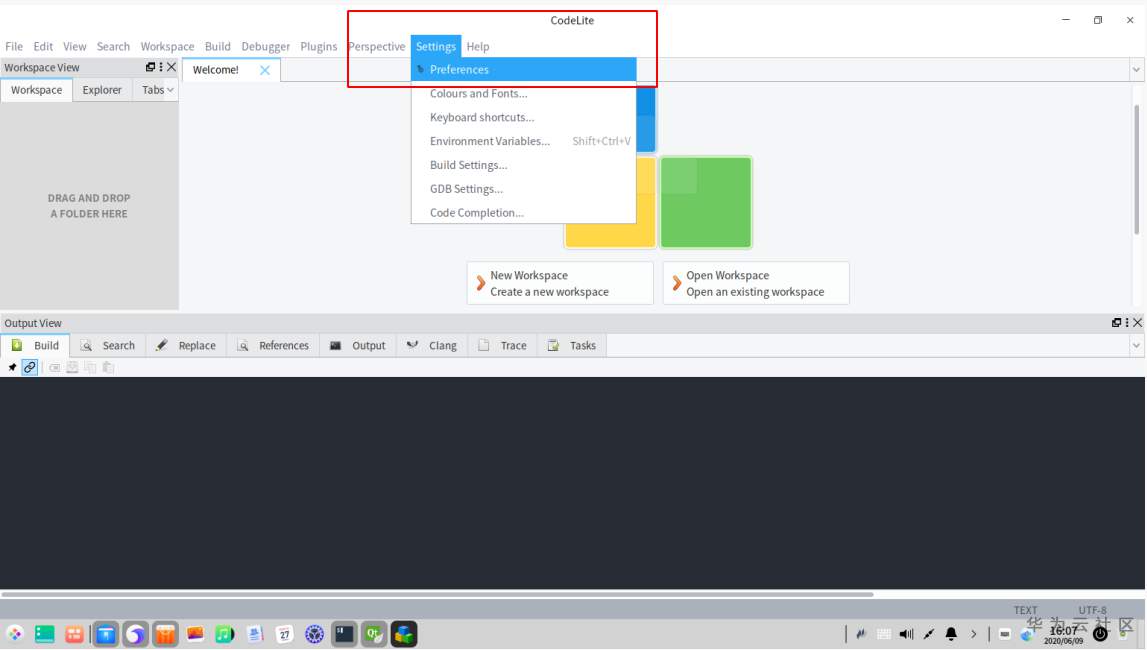The width and height of the screenshot is (1147, 650).
Task: Click the horizontal scrollbar of output pane
Action: [437, 594]
